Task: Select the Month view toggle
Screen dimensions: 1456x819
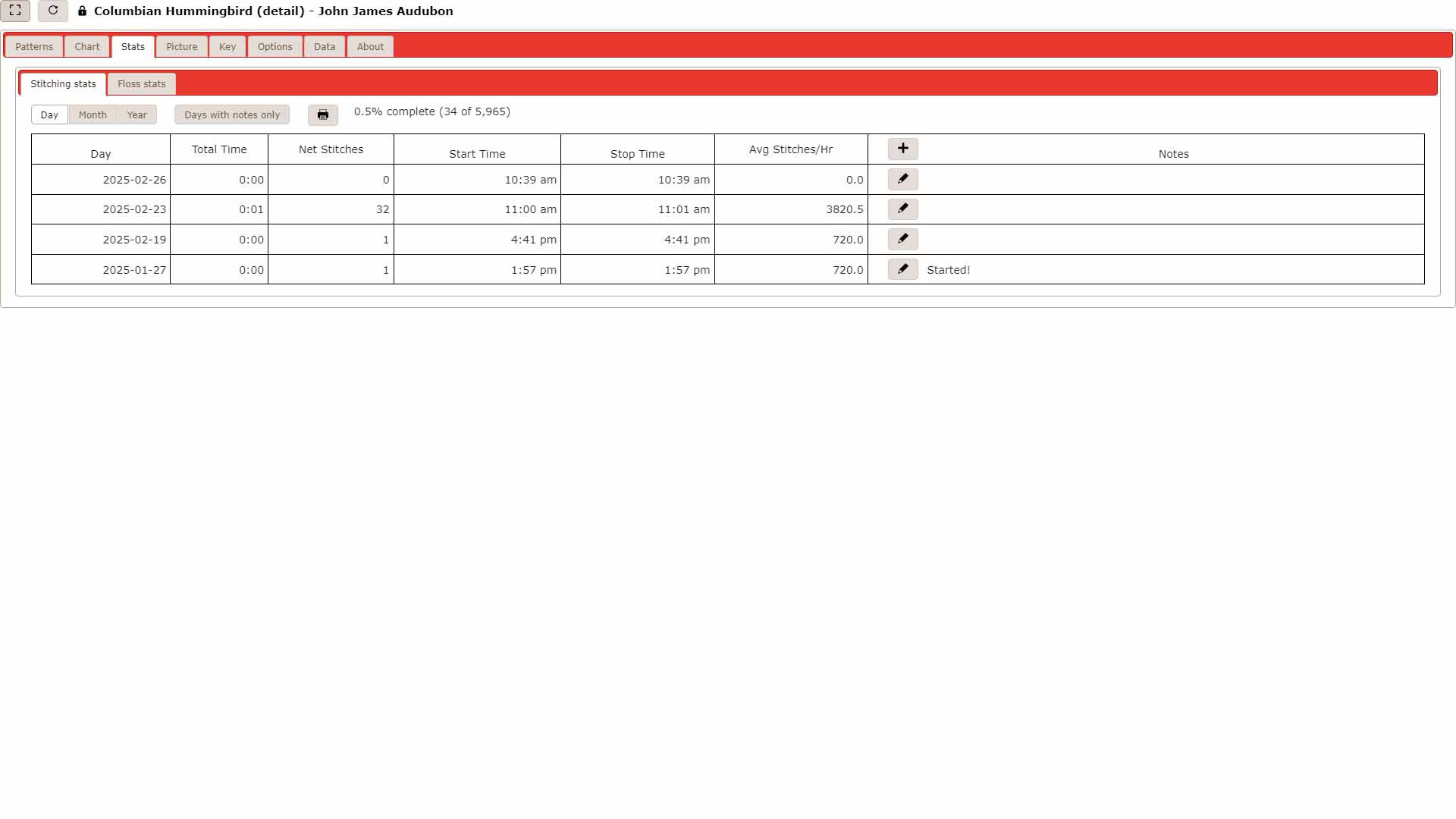Action: pyautogui.click(x=92, y=115)
